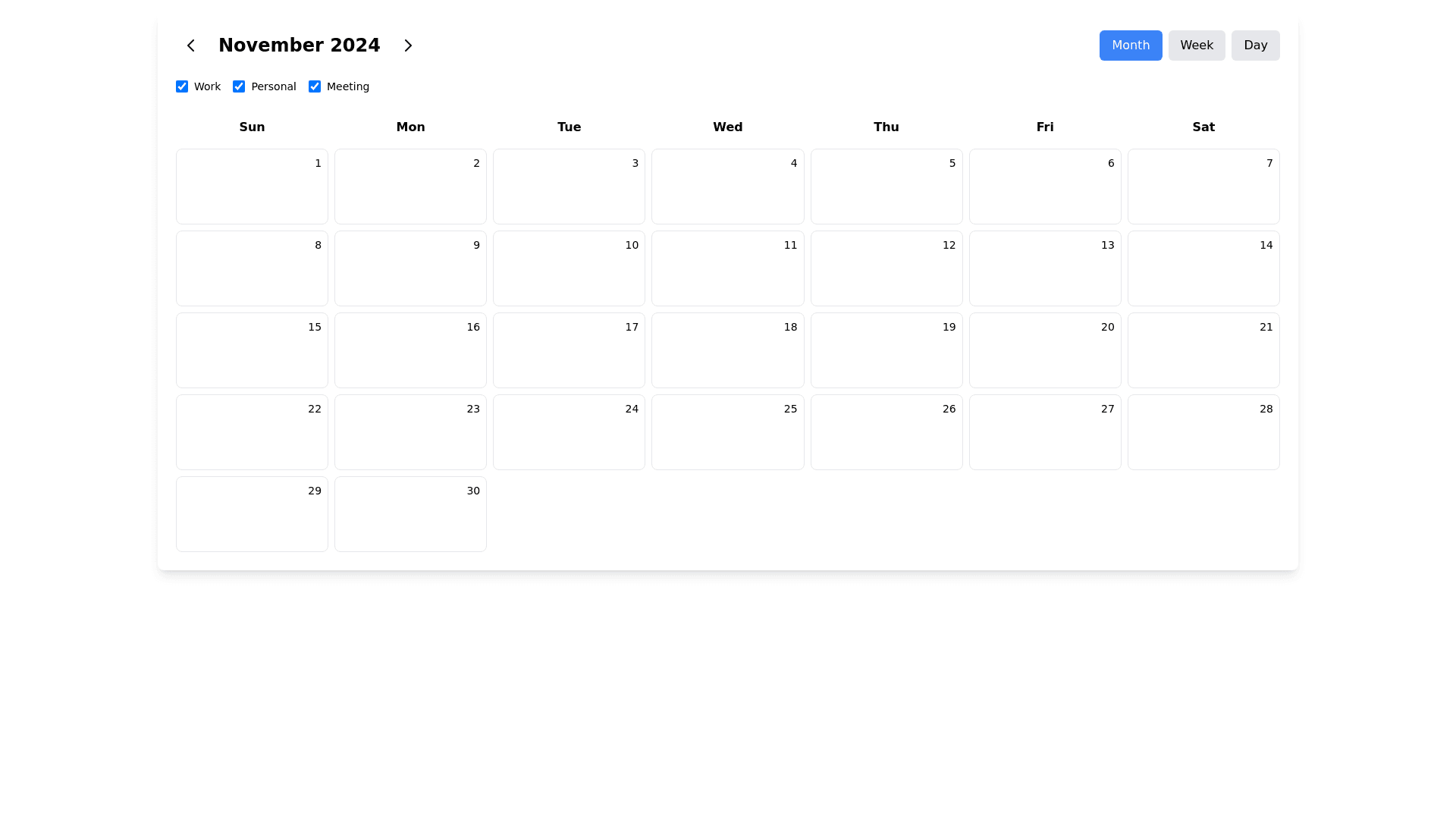This screenshot has width=1456, height=819.
Task: Go to previous month using left chevron
Action: point(190,45)
